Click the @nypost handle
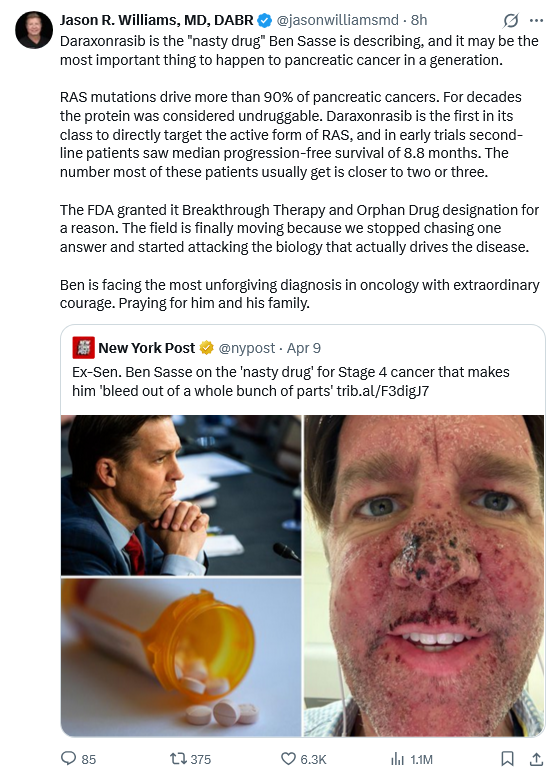The image size is (560, 780). (247, 348)
